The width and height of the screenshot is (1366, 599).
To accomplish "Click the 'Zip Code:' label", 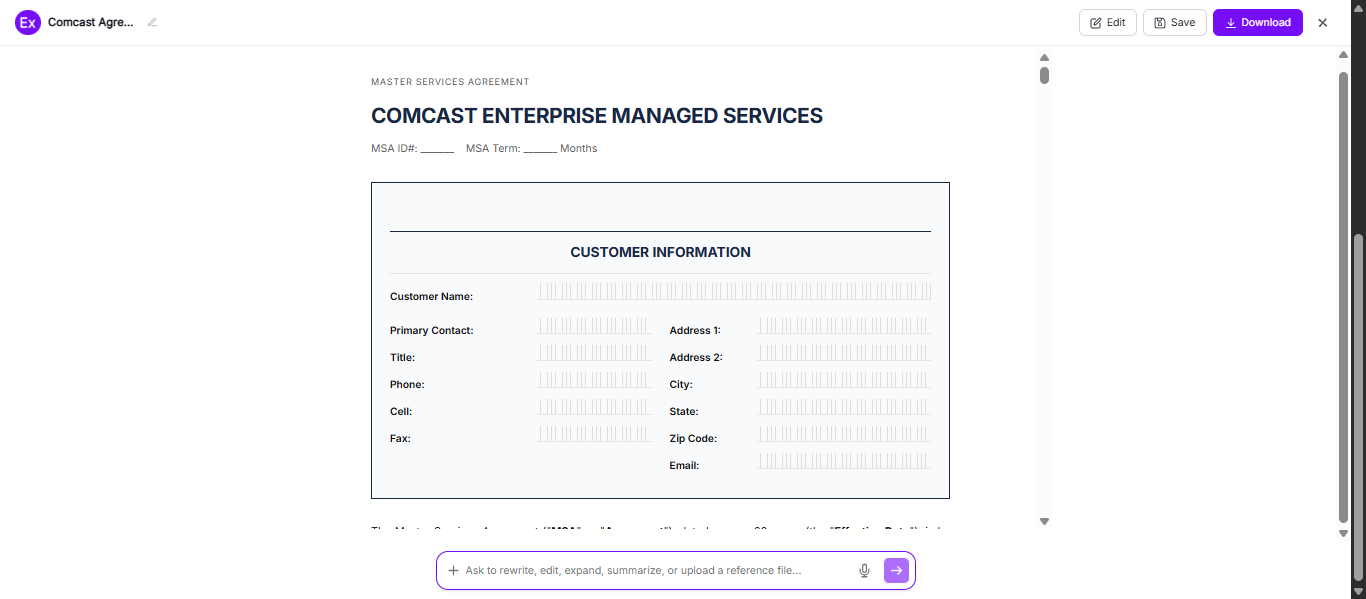I will (x=693, y=438).
